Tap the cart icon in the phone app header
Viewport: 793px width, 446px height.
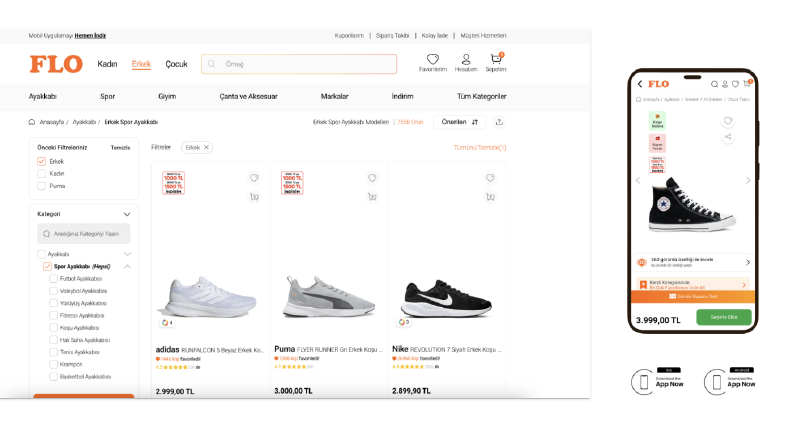[747, 83]
